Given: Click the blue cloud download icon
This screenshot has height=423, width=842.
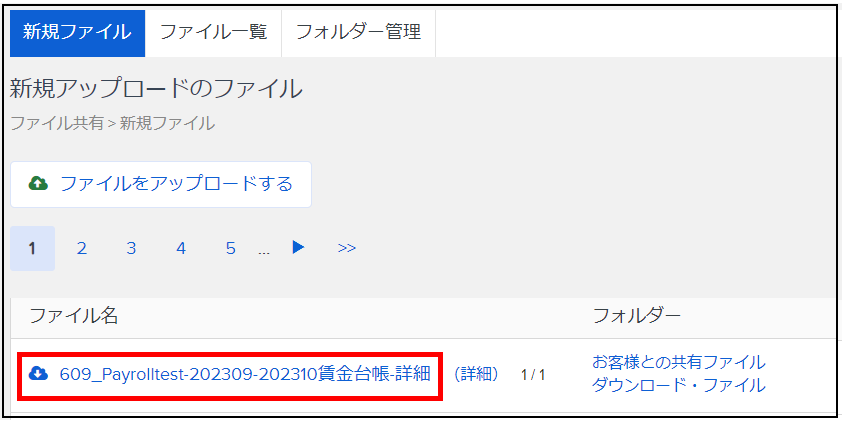Looking at the screenshot, I should click(38, 373).
